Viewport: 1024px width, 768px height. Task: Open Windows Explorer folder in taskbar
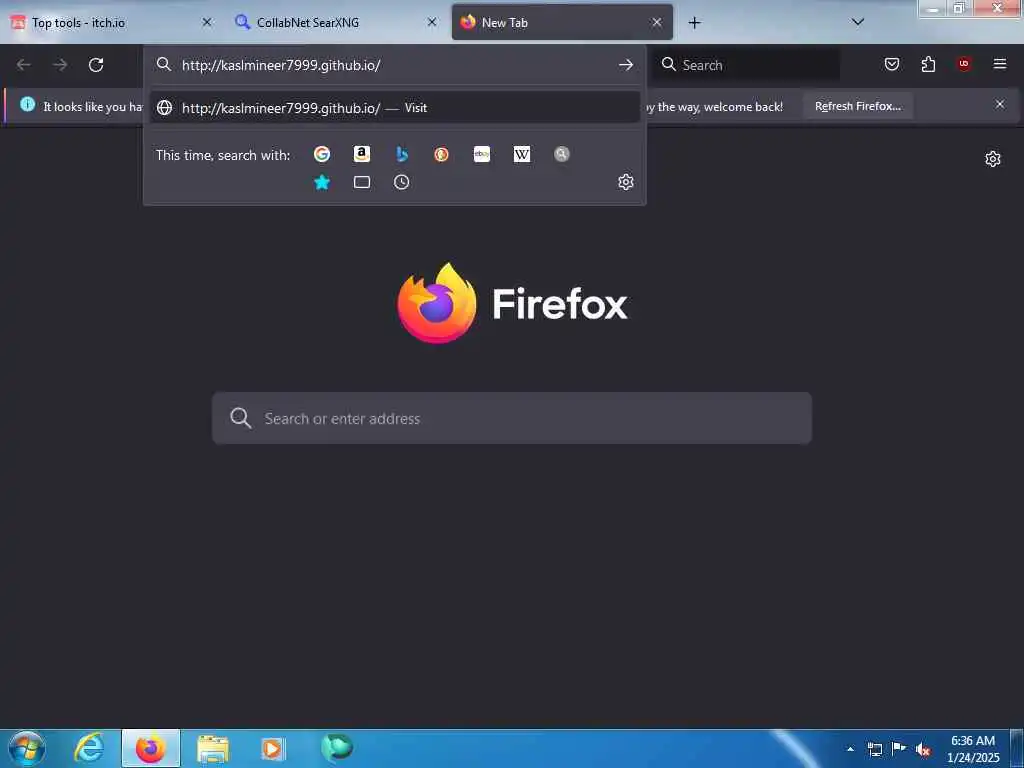tap(213, 748)
